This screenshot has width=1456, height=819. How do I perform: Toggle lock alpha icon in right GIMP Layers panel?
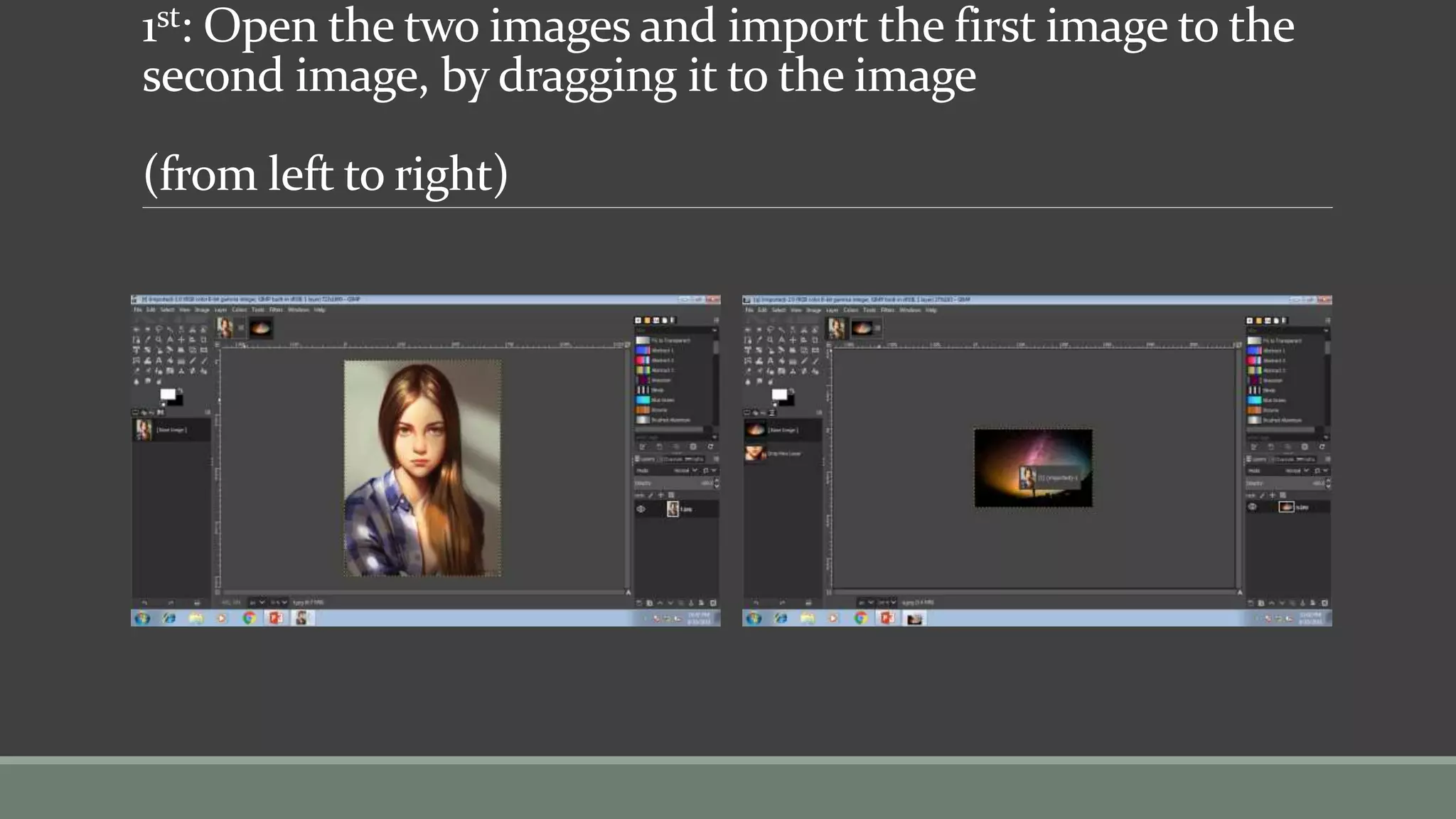(1283, 496)
